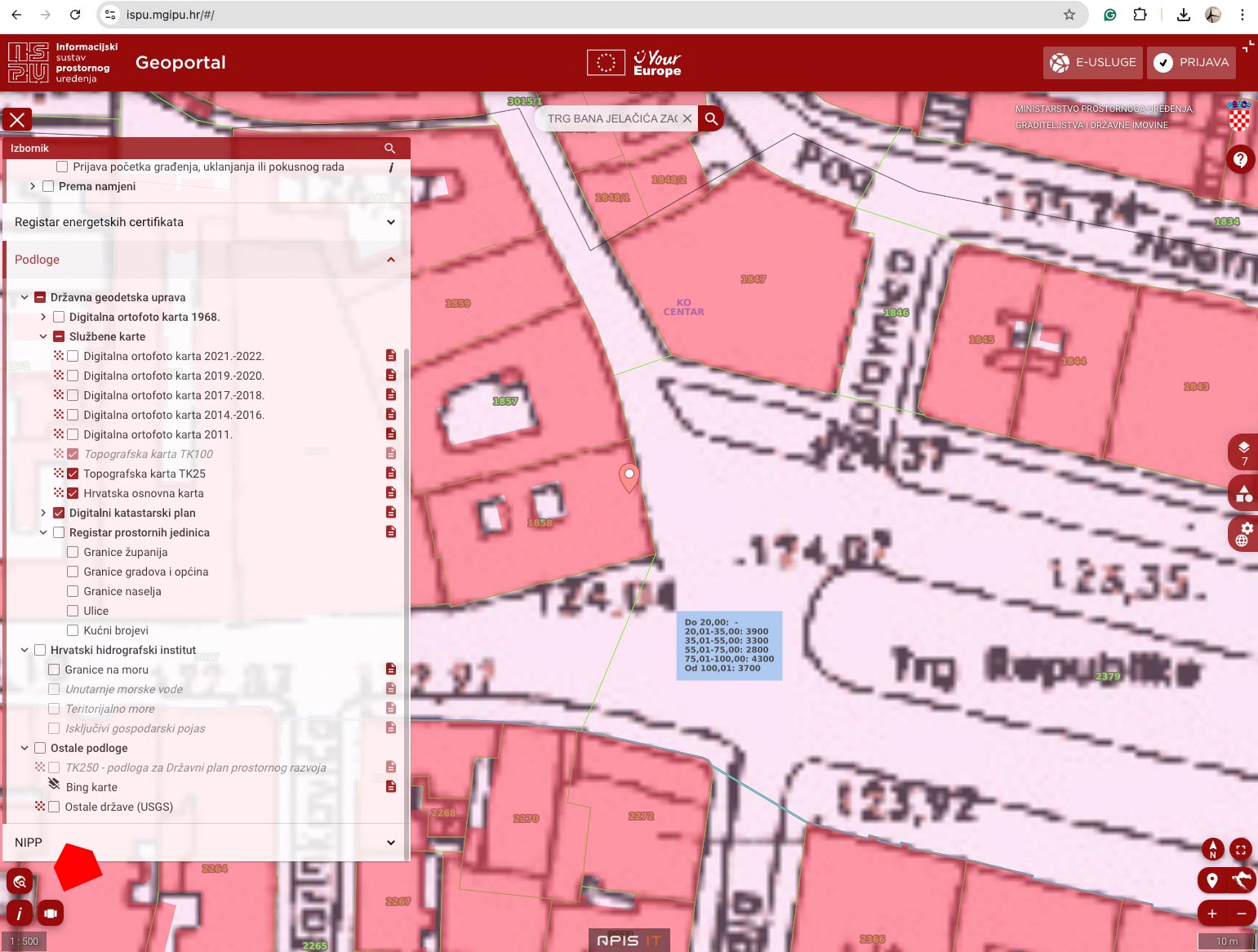Open help question mark button
The height and width of the screenshot is (952, 1258).
tap(1240, 158)
